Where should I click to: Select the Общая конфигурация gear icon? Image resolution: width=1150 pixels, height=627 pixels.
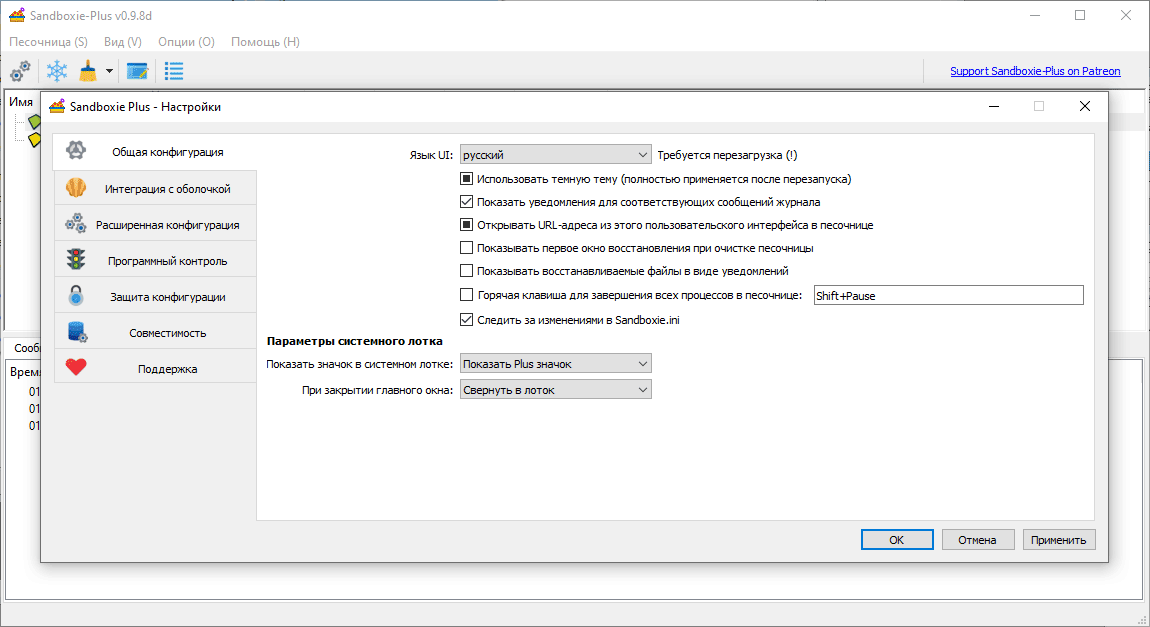click(x=76, y=151)
